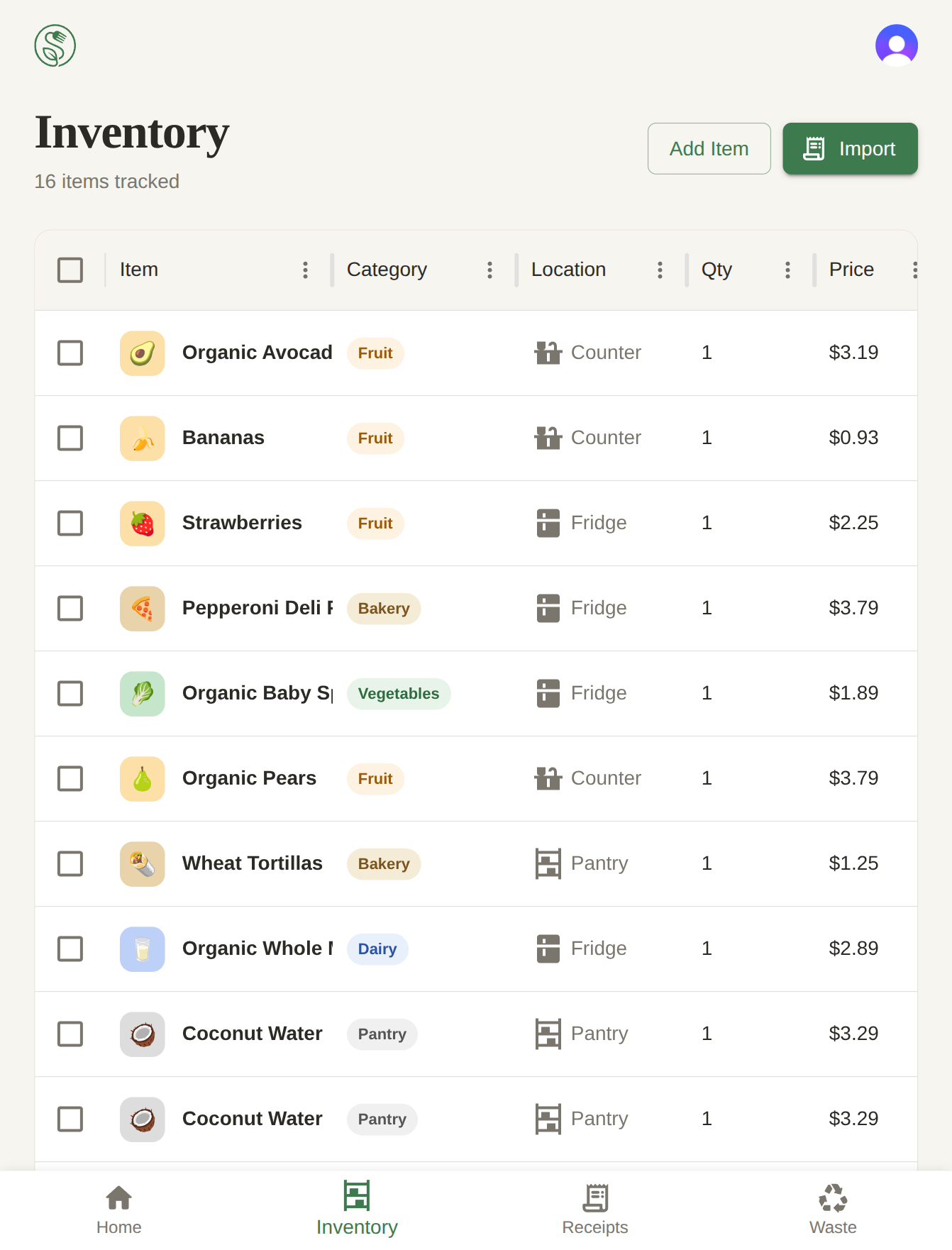952x1250 pixels.
Task: Click the Location column header
Action: (568, 270)
